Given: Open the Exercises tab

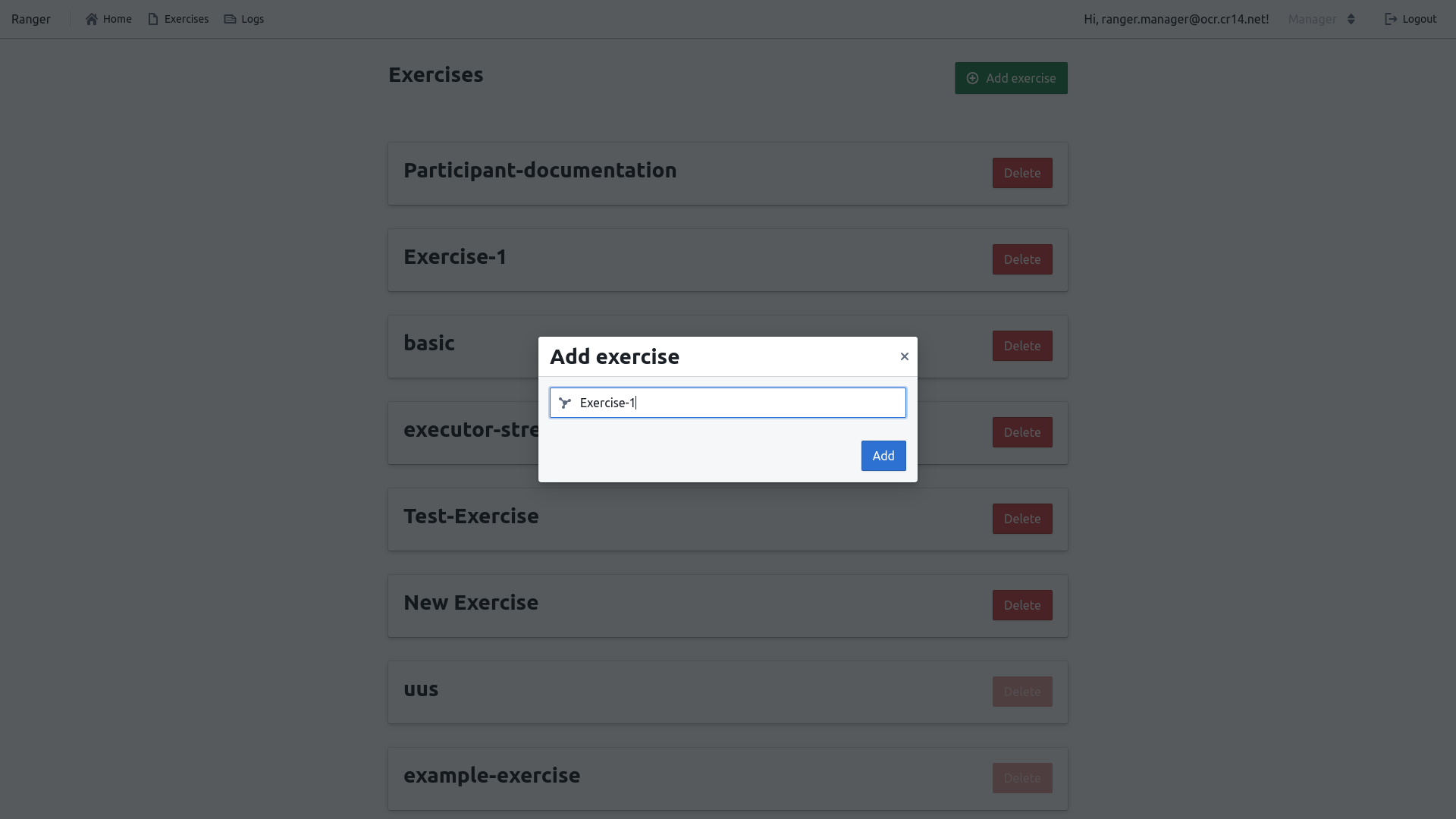Looking at the screenshot, I should pos(185,18).
